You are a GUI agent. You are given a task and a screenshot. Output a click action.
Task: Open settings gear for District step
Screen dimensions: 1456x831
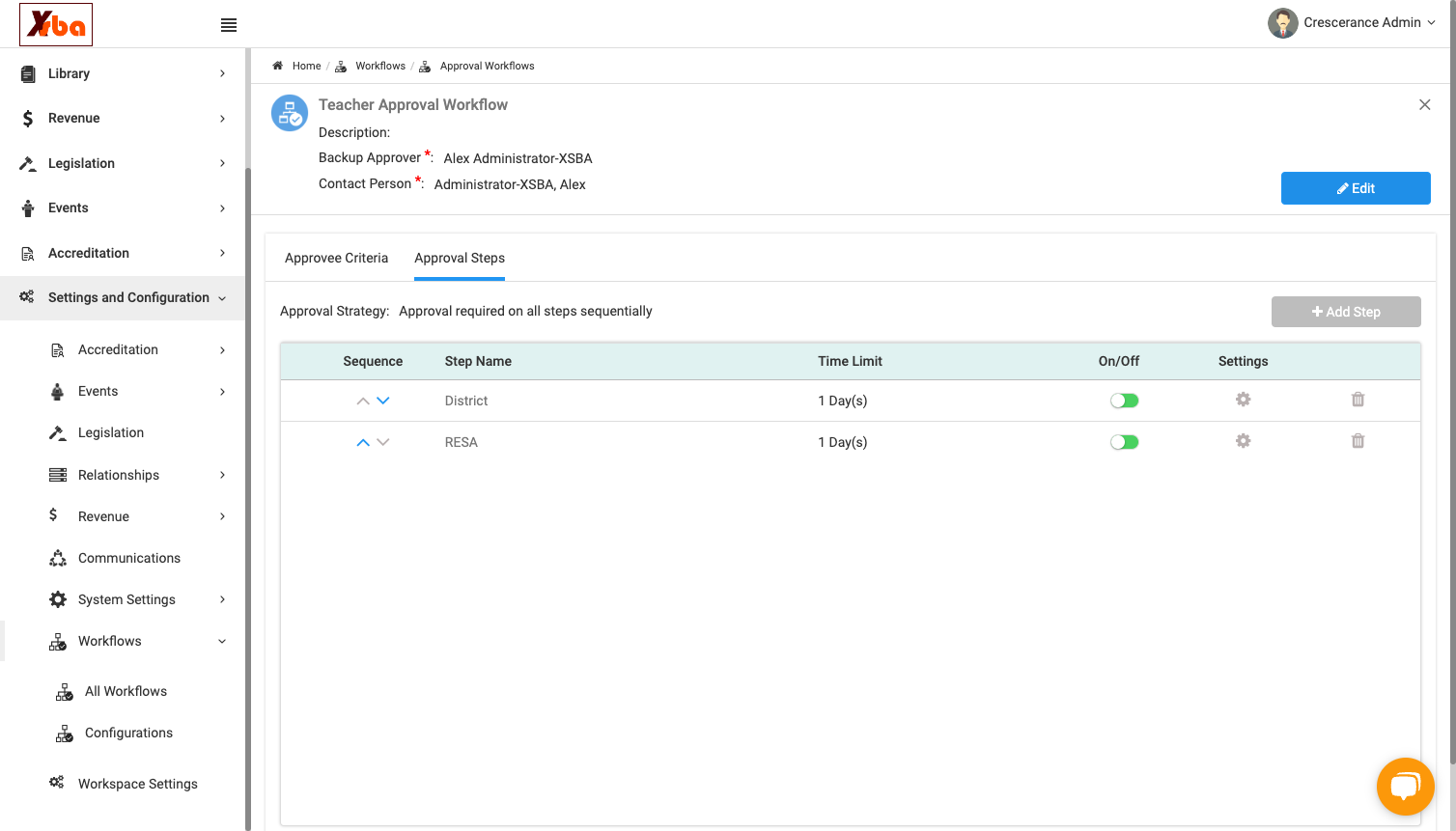(1243, 400)
